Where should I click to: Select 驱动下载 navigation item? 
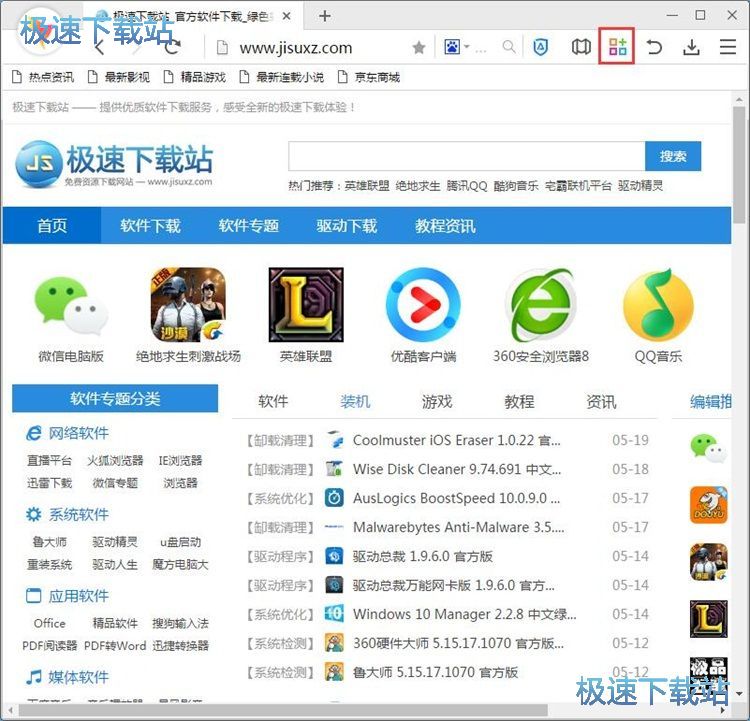[347, 225]
